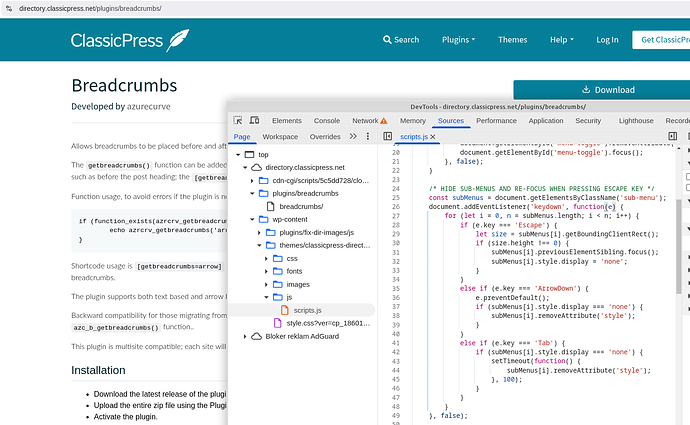Click the site info icon in address bar
Viewport: 690px width, 425px height.
[8, 8]
